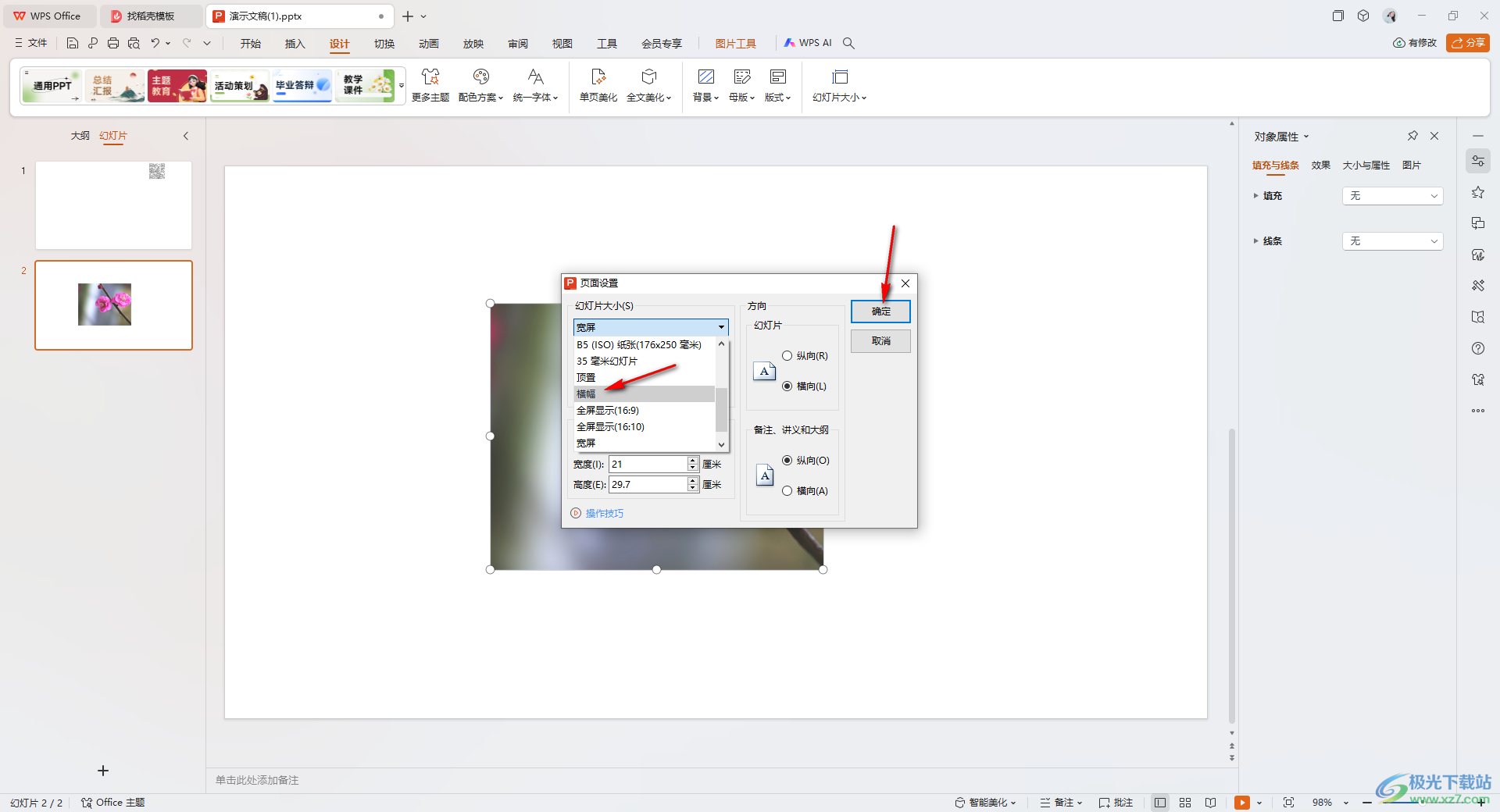
Task: Open the 动画 ribbon tab
Action: [x=428, y=44]
